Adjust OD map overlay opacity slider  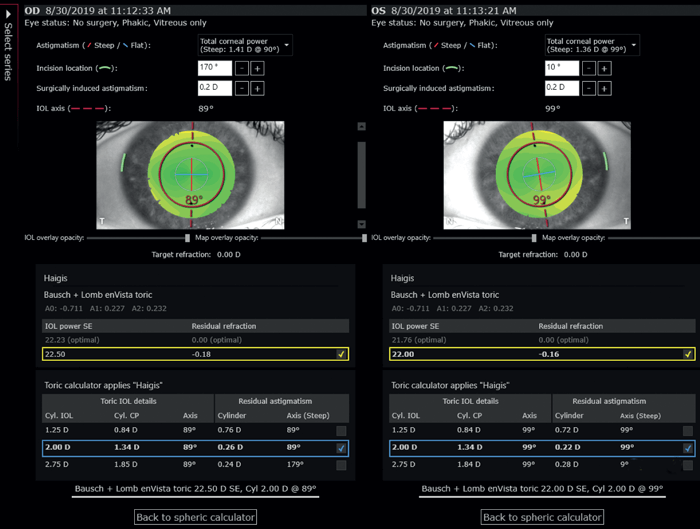click(364, 238)
